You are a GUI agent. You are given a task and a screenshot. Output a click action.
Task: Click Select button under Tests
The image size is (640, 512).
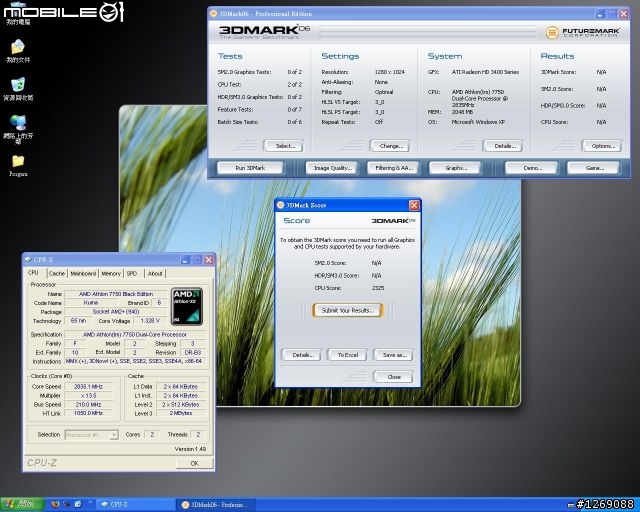pos(284,146)
